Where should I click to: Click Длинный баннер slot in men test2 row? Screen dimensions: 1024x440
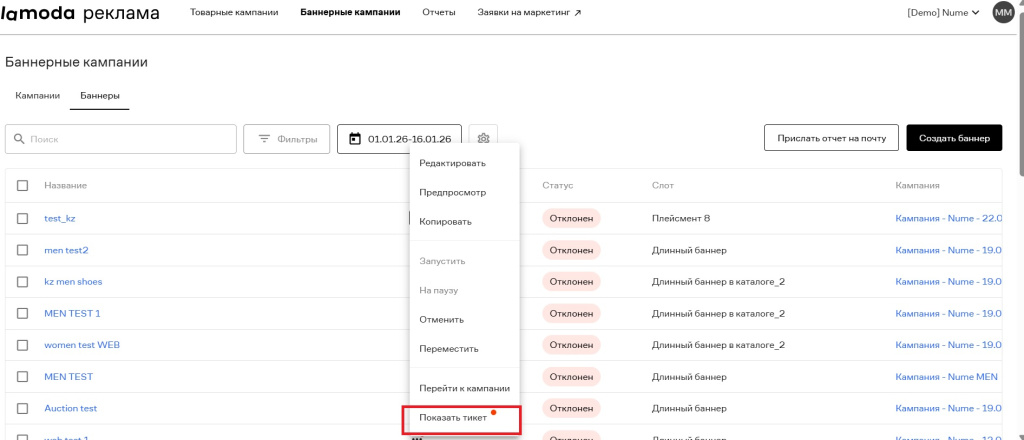coord(689,250)
